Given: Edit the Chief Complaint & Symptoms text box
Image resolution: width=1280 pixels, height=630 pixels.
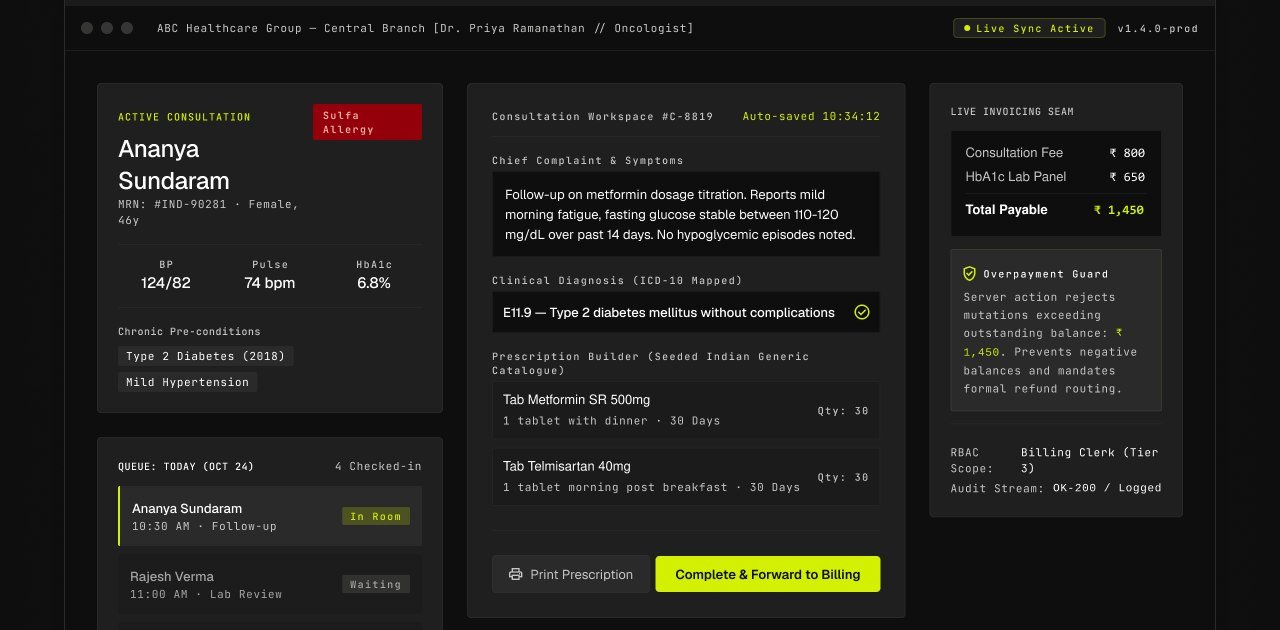Looking at the screenshot, I should click(x=686, y=214).
